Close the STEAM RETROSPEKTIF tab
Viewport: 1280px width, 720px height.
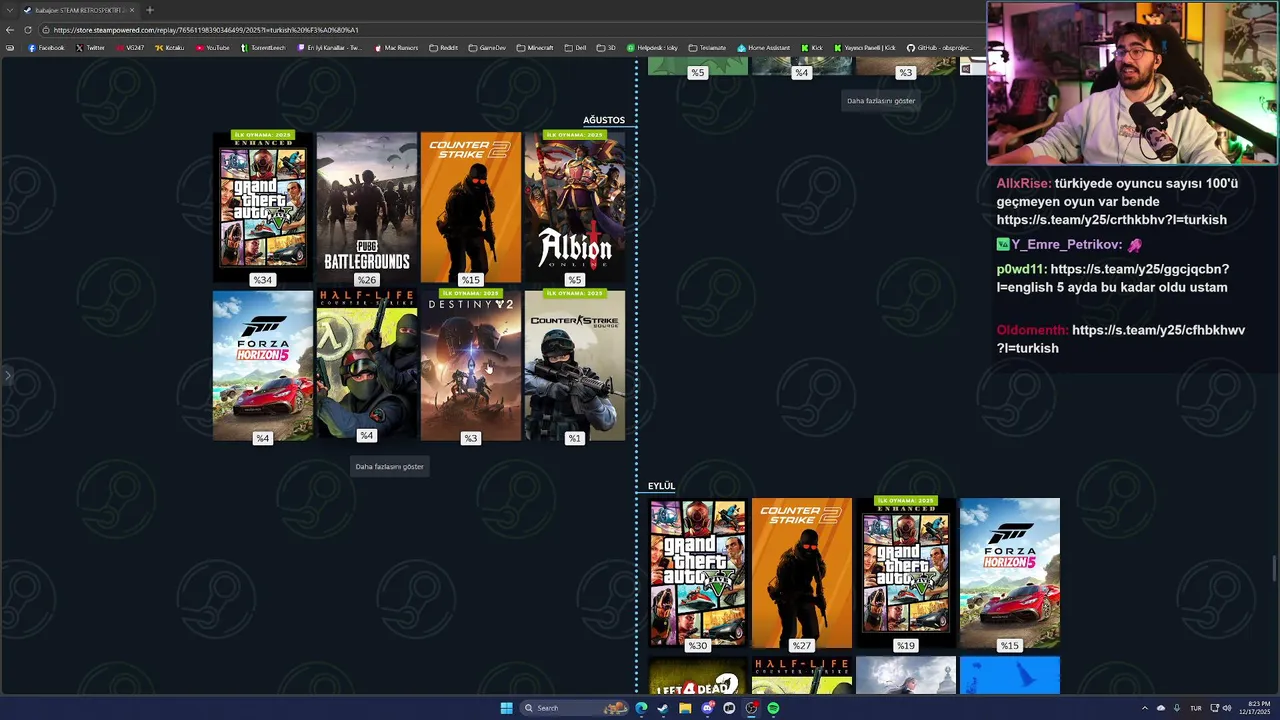tap(131, 10)
